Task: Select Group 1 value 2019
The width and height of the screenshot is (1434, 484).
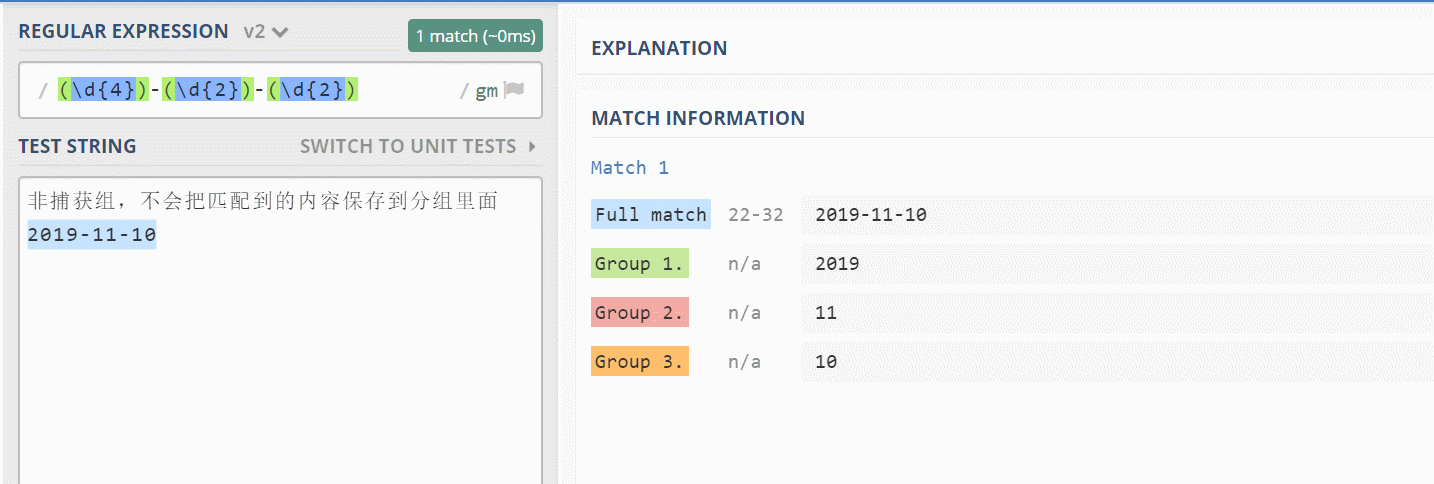Action: tap(837, 264)
